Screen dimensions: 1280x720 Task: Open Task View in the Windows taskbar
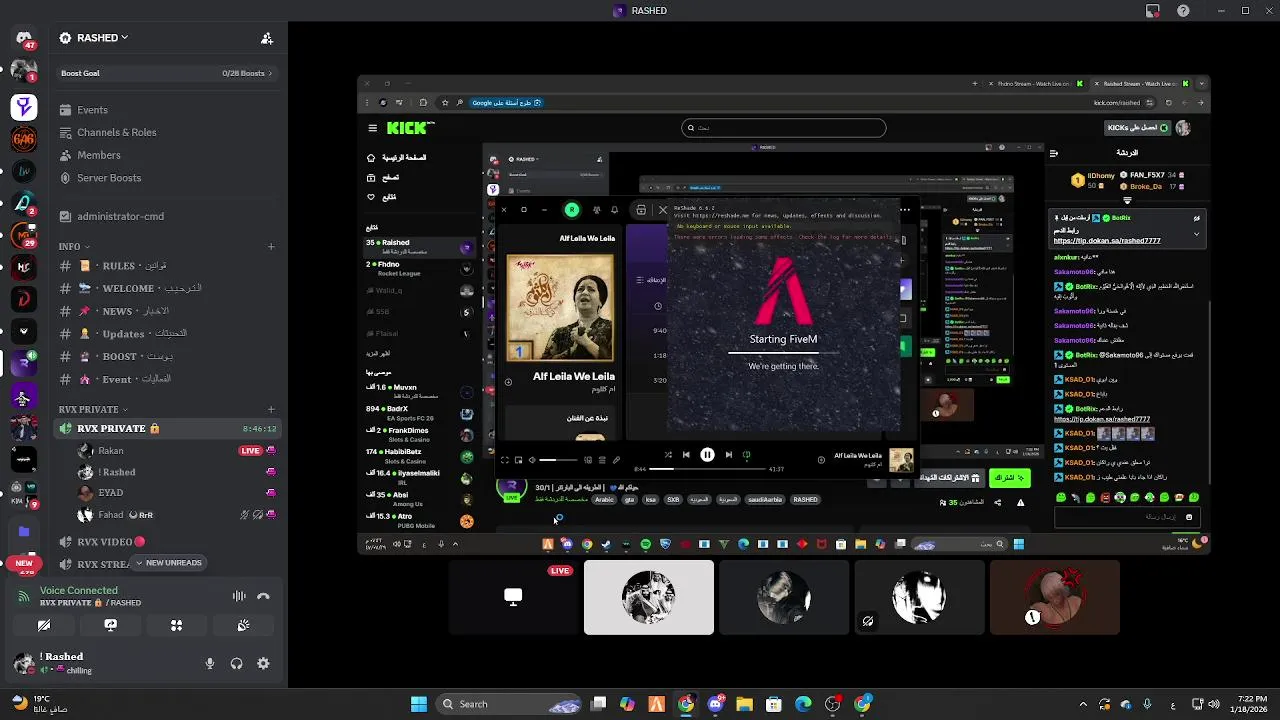point(598,704)
